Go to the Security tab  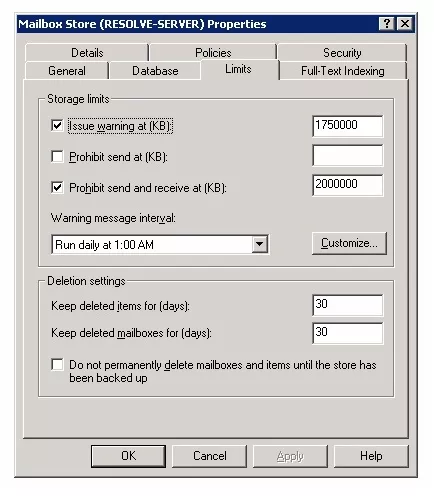coord(342,53)
